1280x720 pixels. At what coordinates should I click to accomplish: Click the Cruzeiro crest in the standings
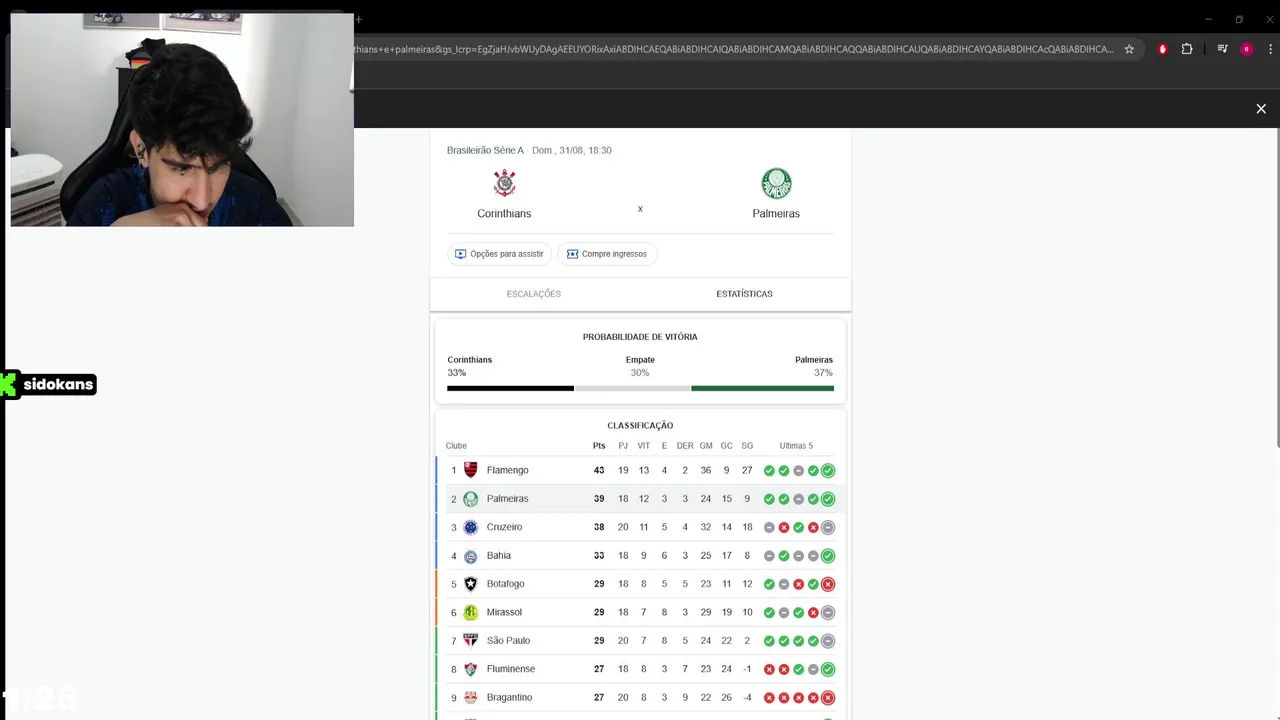click(471, 527)
